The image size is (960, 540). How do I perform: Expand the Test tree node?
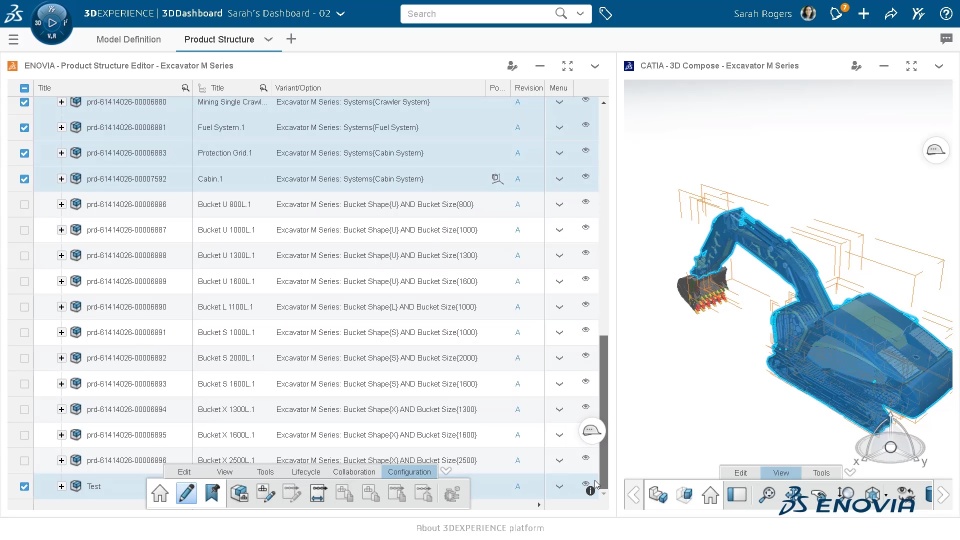[61, 486]
